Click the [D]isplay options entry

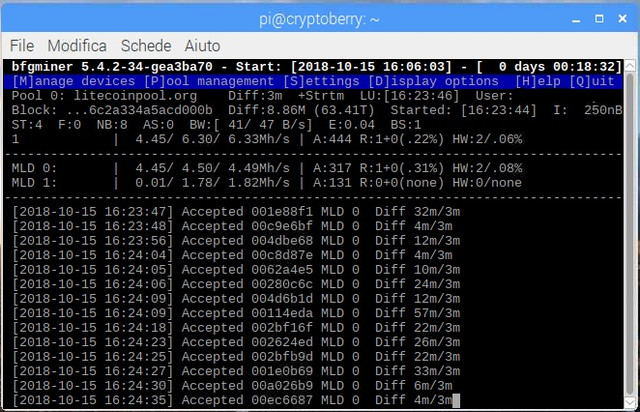point(433,81)
